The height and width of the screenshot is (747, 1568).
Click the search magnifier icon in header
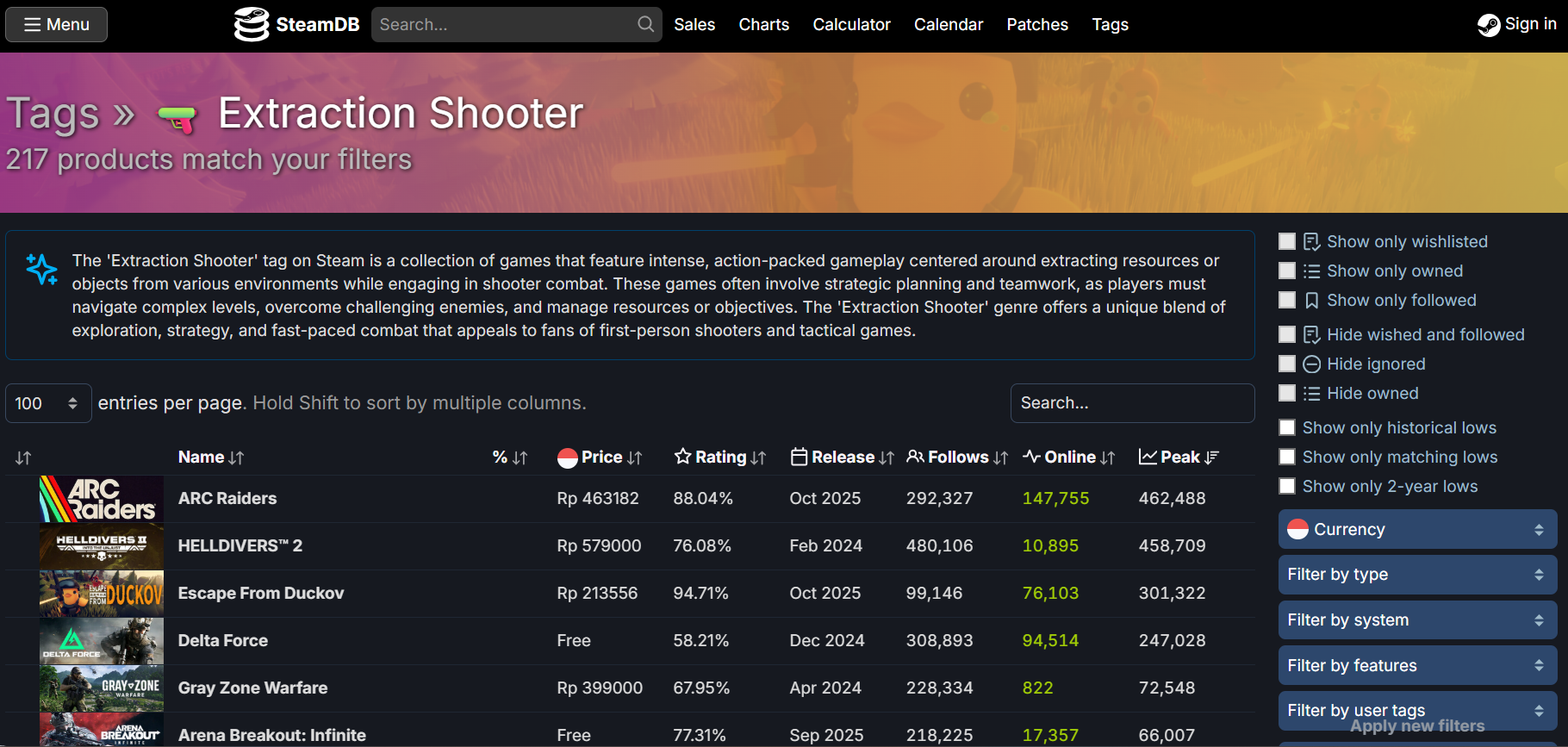click(645, 24)
